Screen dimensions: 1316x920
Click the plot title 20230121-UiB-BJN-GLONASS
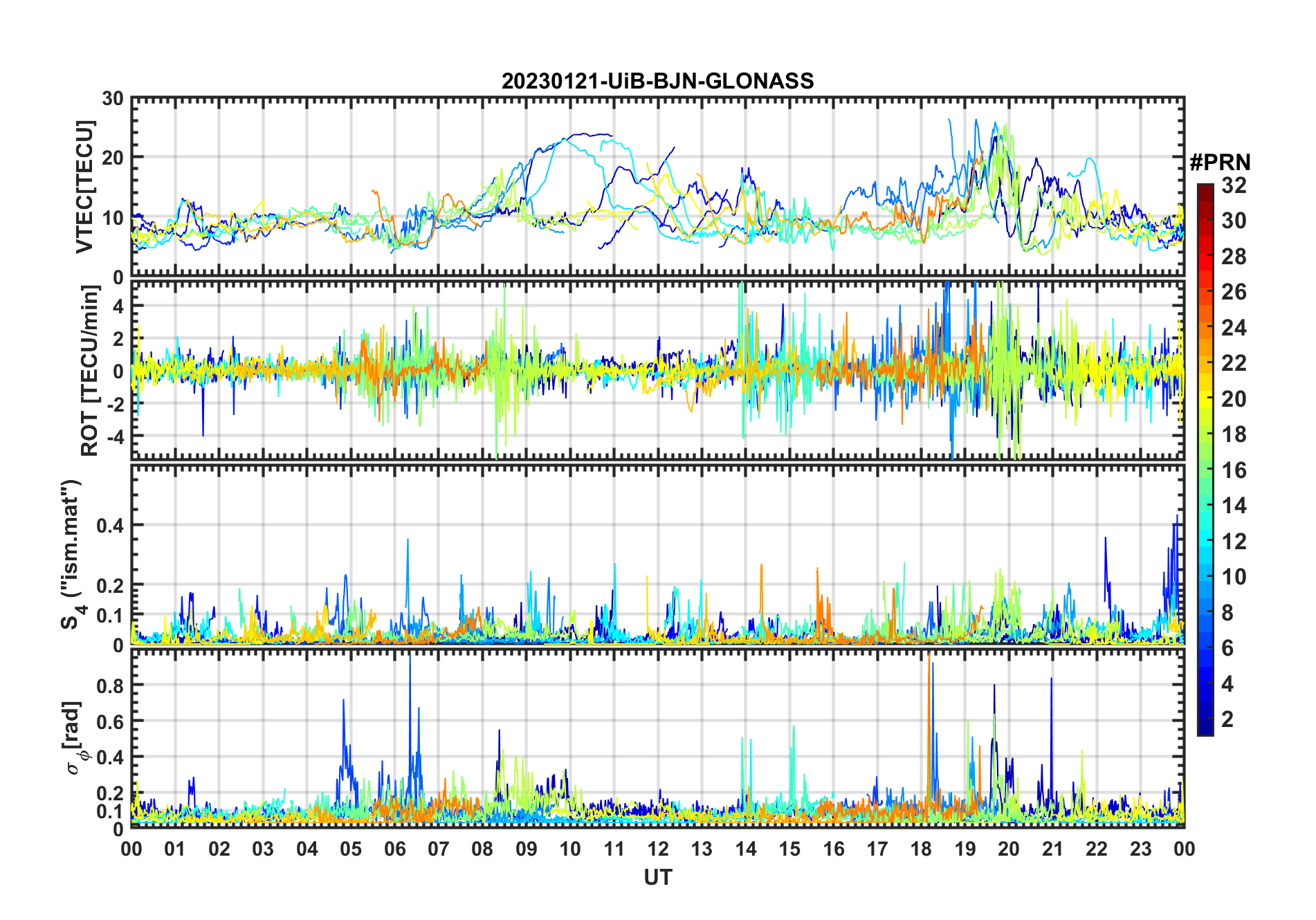coord(657,81)
